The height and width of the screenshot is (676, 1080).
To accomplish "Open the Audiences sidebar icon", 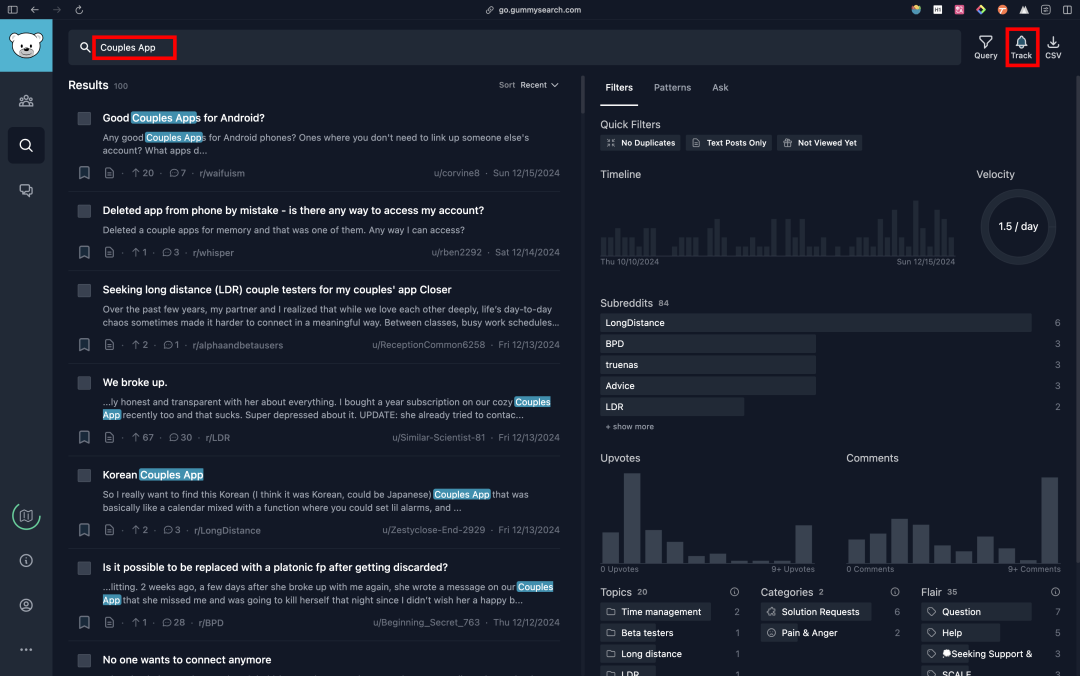I will pyautogui.click(x=26, y=101).
